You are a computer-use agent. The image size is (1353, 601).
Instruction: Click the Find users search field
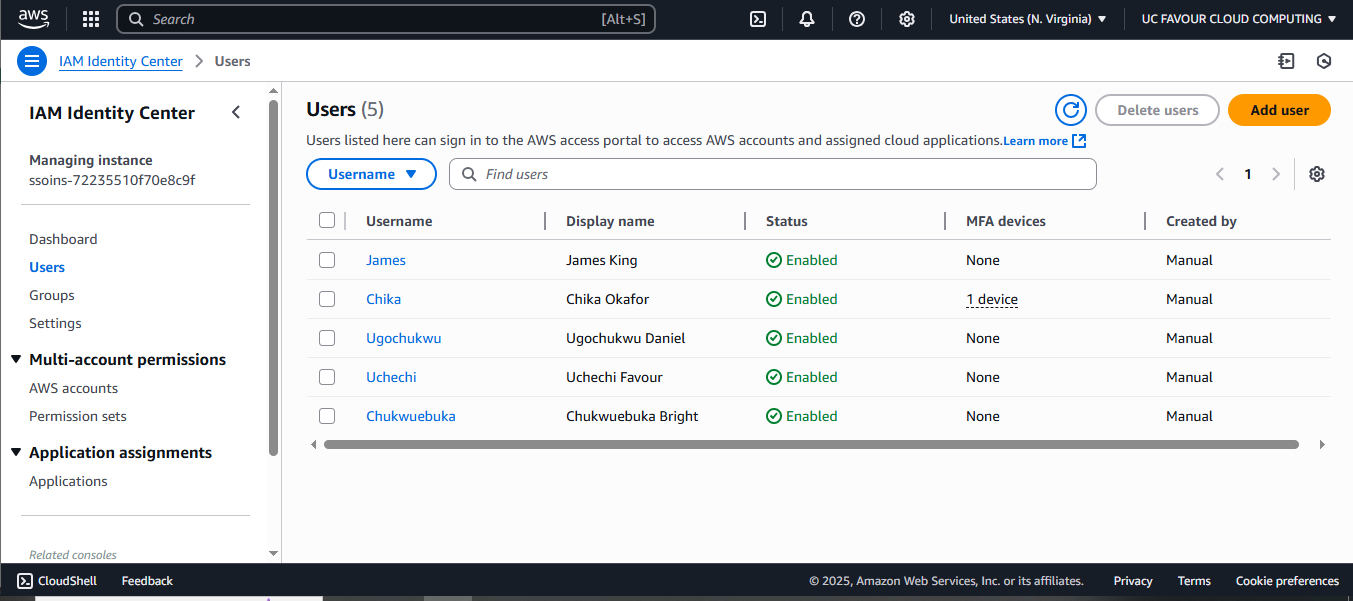pos(773,174)
